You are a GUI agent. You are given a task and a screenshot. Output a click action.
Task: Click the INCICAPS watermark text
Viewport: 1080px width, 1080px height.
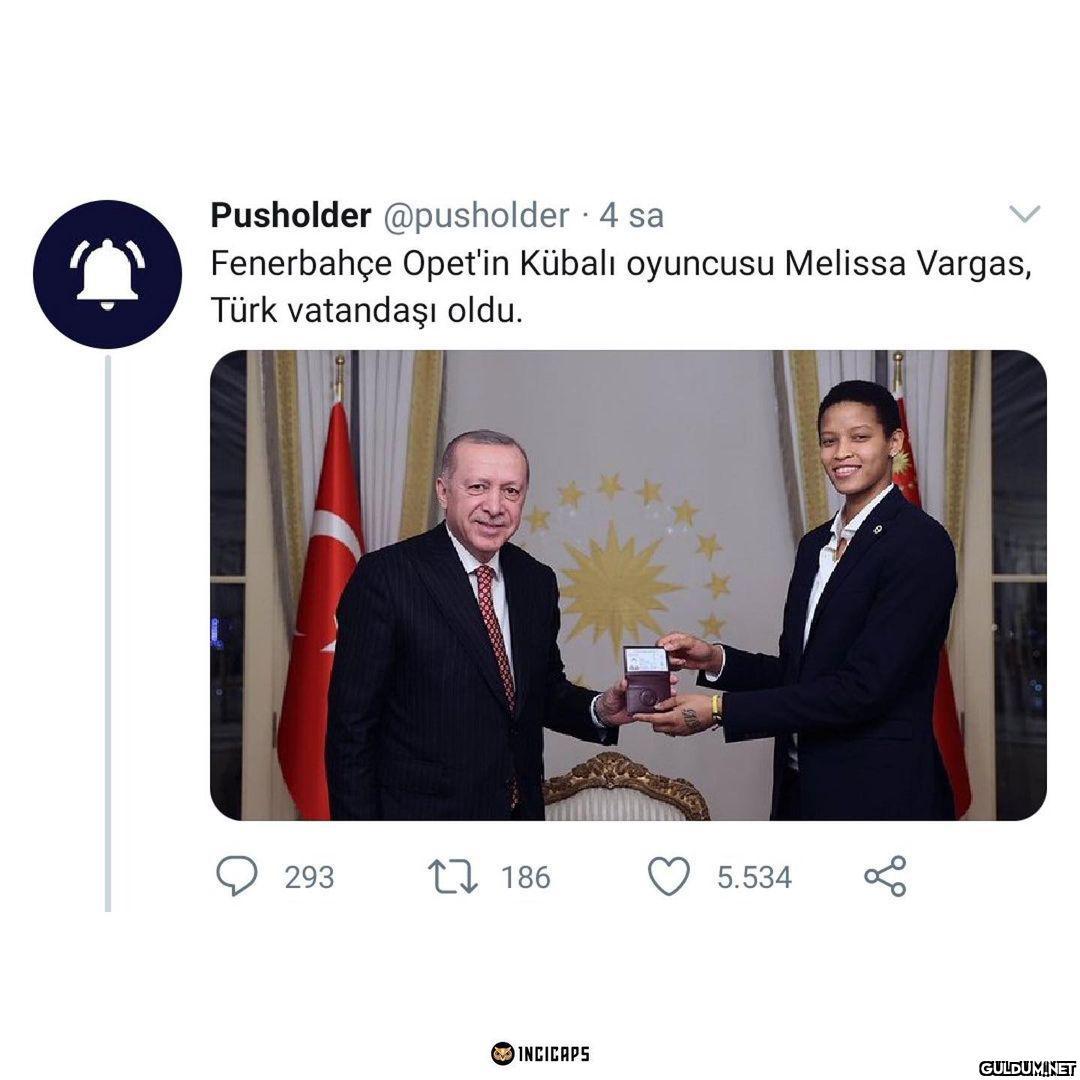point(553,1054)
